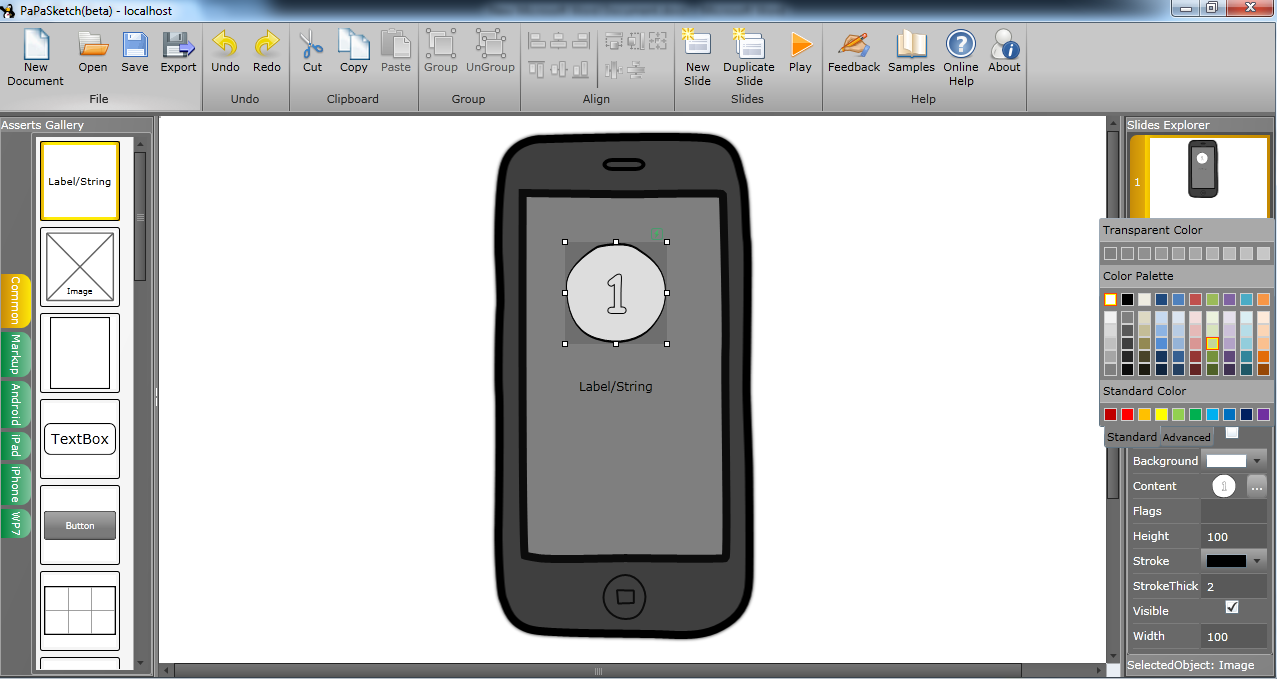Align objects to the right edge
The image size is (1277, 679).
(x=582, y=41)
